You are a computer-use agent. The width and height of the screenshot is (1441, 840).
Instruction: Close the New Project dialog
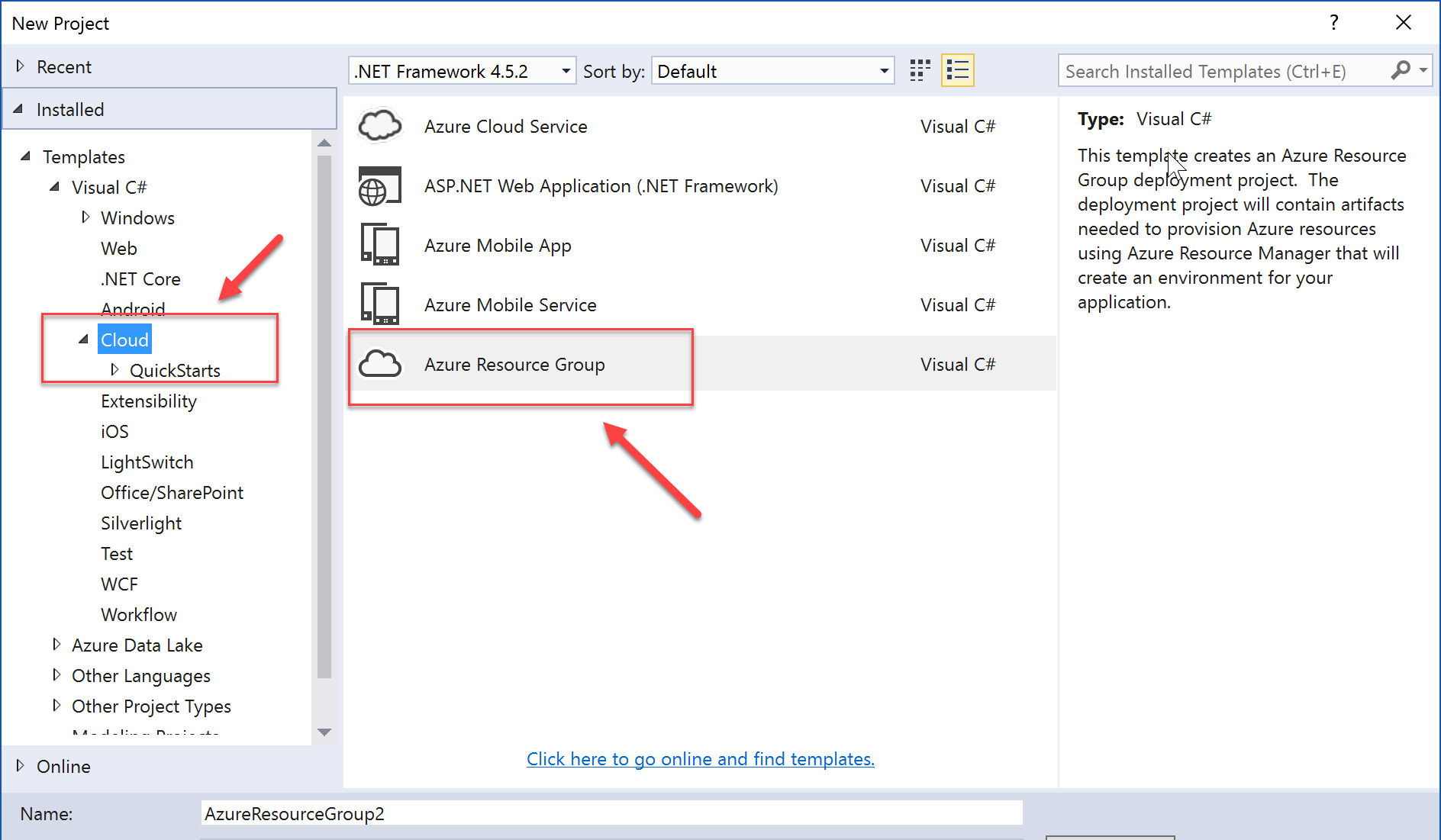[x=1403, y=23]
